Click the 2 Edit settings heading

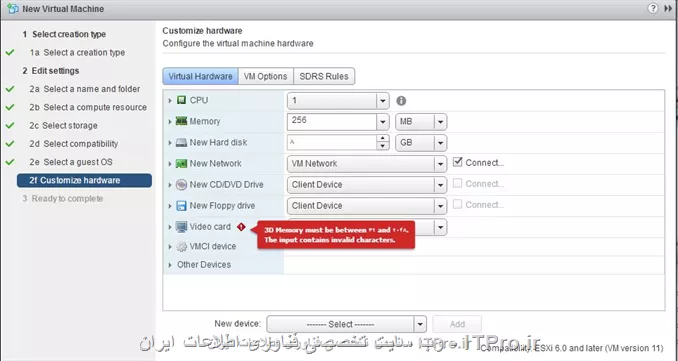51,71
